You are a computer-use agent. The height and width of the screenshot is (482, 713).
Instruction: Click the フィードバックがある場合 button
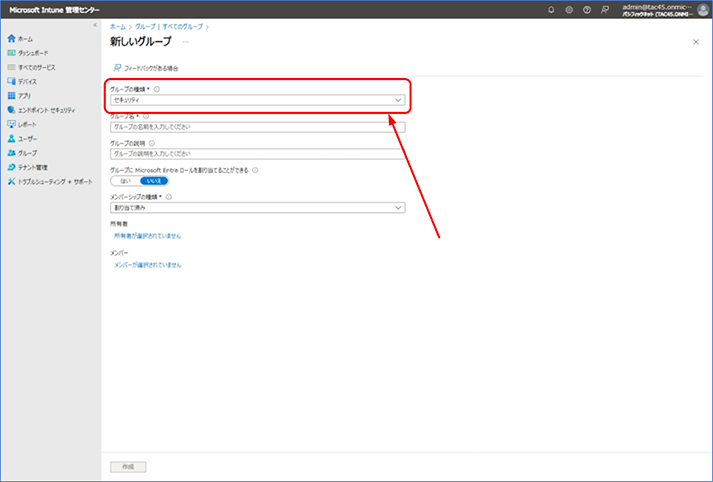pos(146,68)
